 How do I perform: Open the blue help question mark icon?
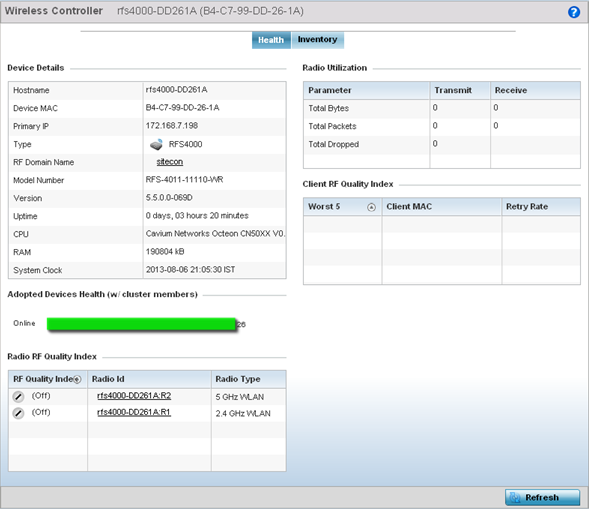click(574, 12)
